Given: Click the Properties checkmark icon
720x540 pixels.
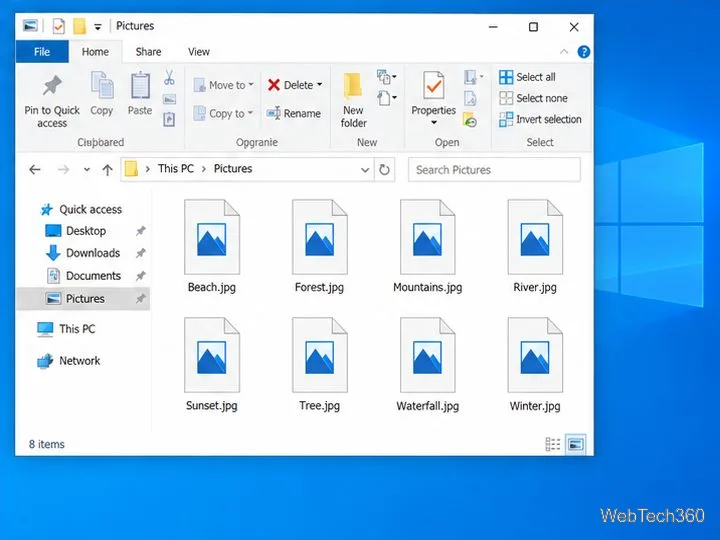Looking at the screenshot, I should [433, 86].
